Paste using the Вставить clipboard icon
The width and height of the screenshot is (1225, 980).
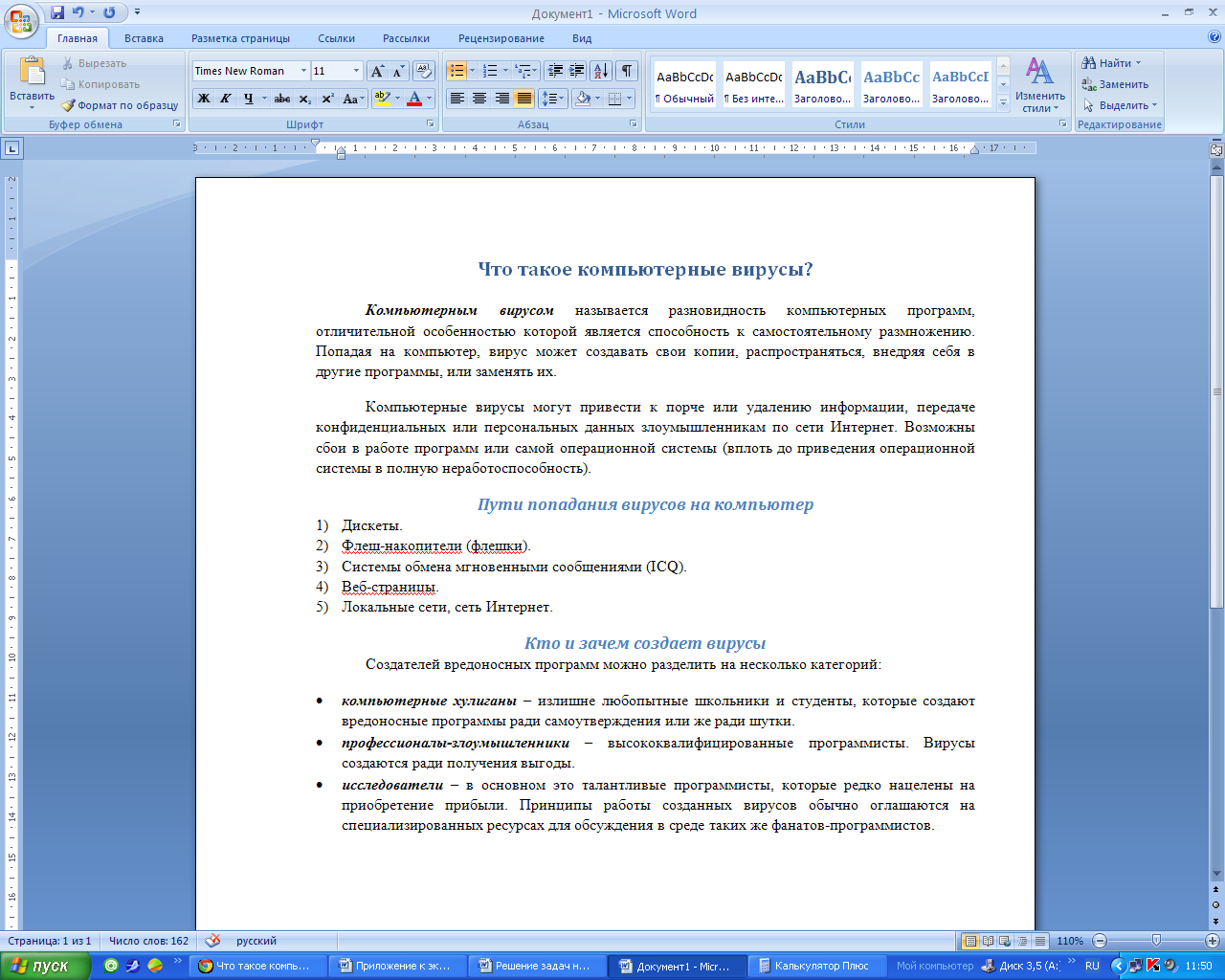coord(32,72)
